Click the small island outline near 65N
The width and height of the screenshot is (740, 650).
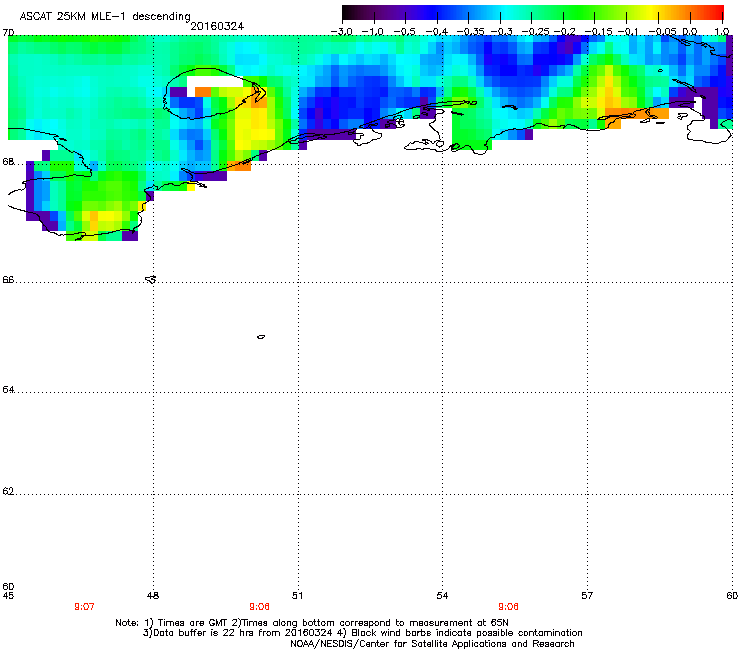pos(261,337)
